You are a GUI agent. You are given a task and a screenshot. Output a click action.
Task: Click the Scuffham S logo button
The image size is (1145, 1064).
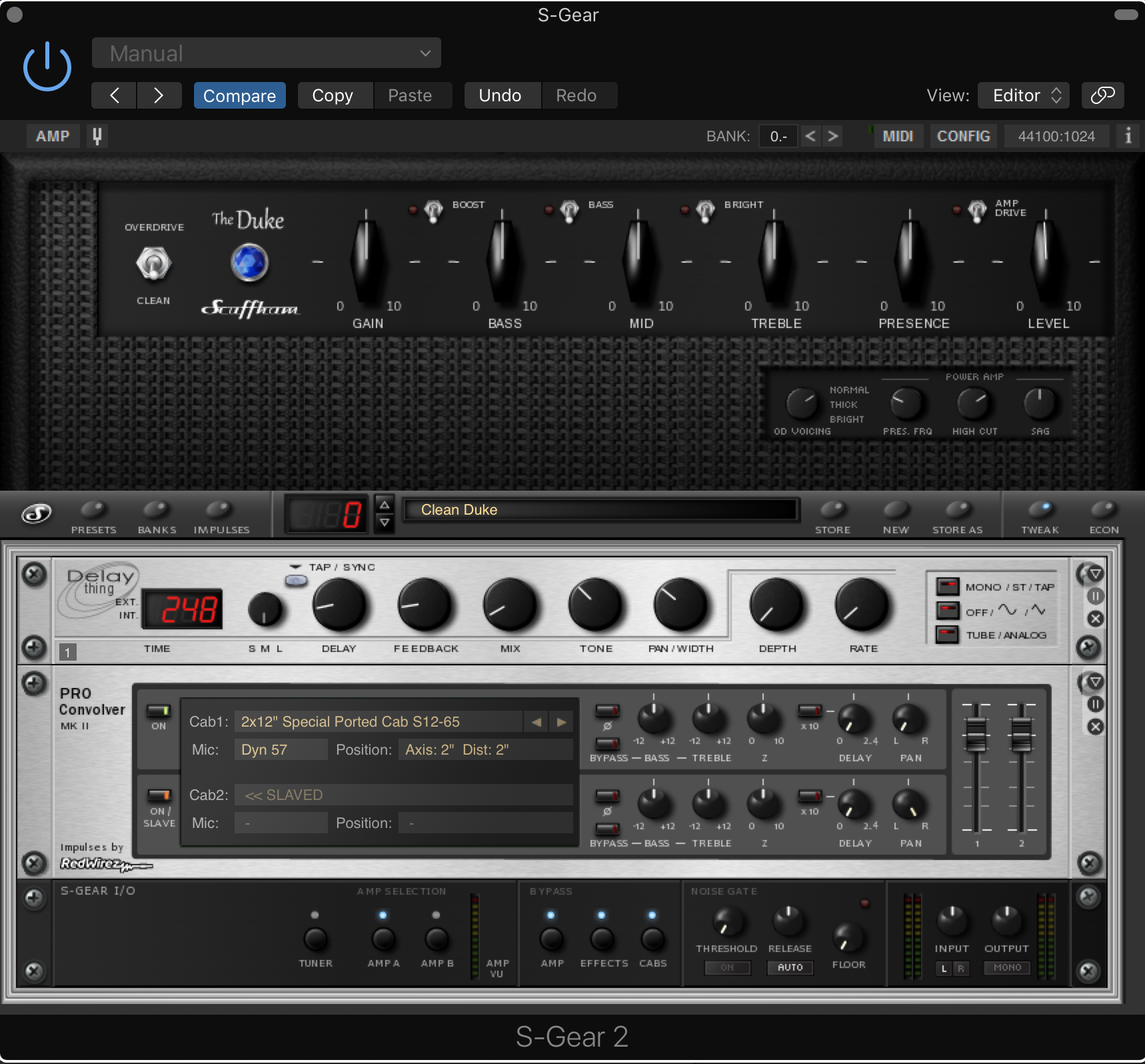pyautogui.click(x=36, y=514)
